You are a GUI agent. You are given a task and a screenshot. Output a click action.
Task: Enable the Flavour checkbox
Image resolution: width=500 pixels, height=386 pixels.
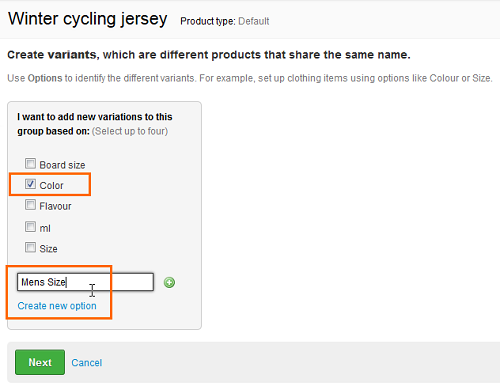coord(30,205)
